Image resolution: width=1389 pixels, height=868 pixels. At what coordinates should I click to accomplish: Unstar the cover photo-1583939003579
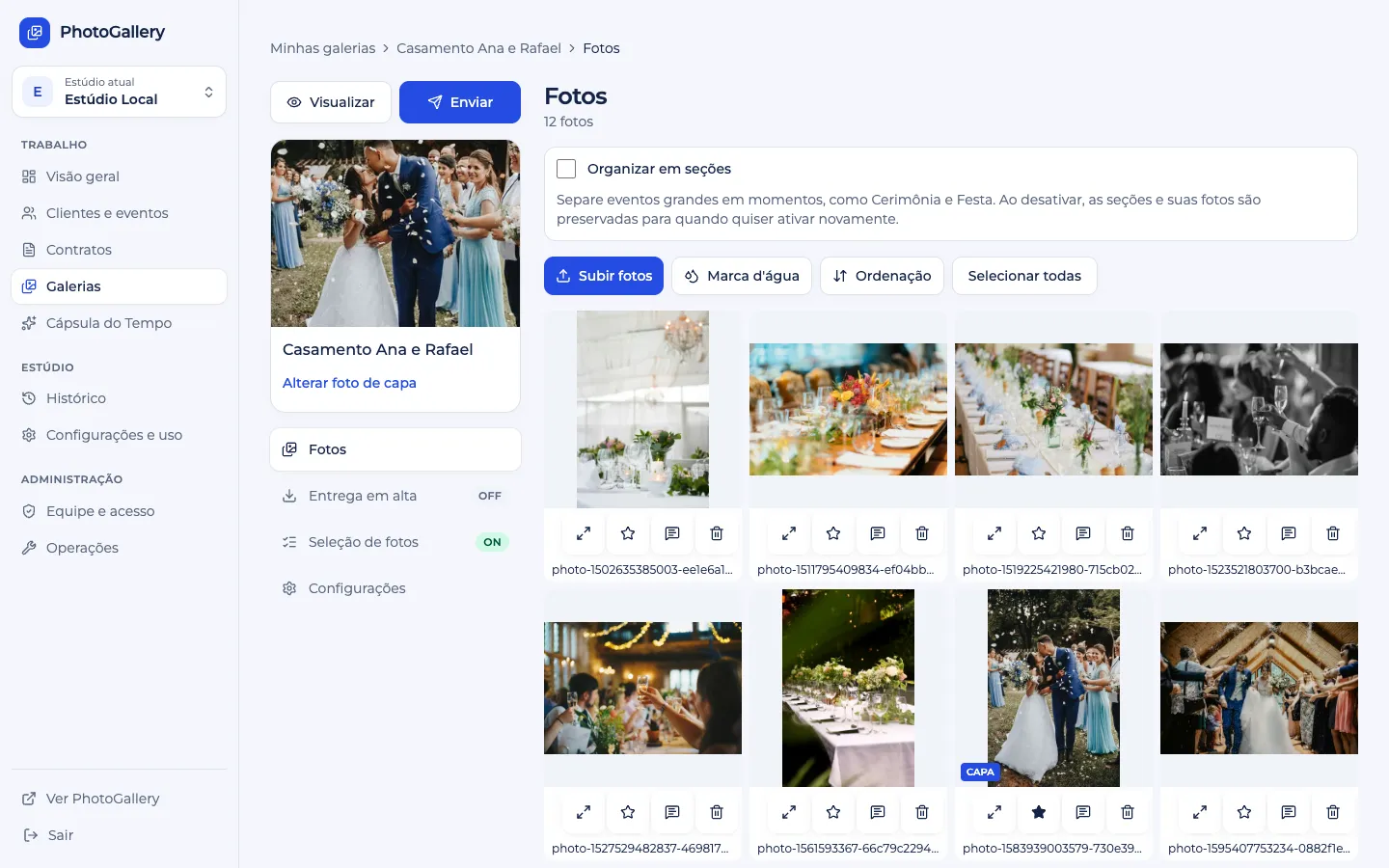point(1039,812)
